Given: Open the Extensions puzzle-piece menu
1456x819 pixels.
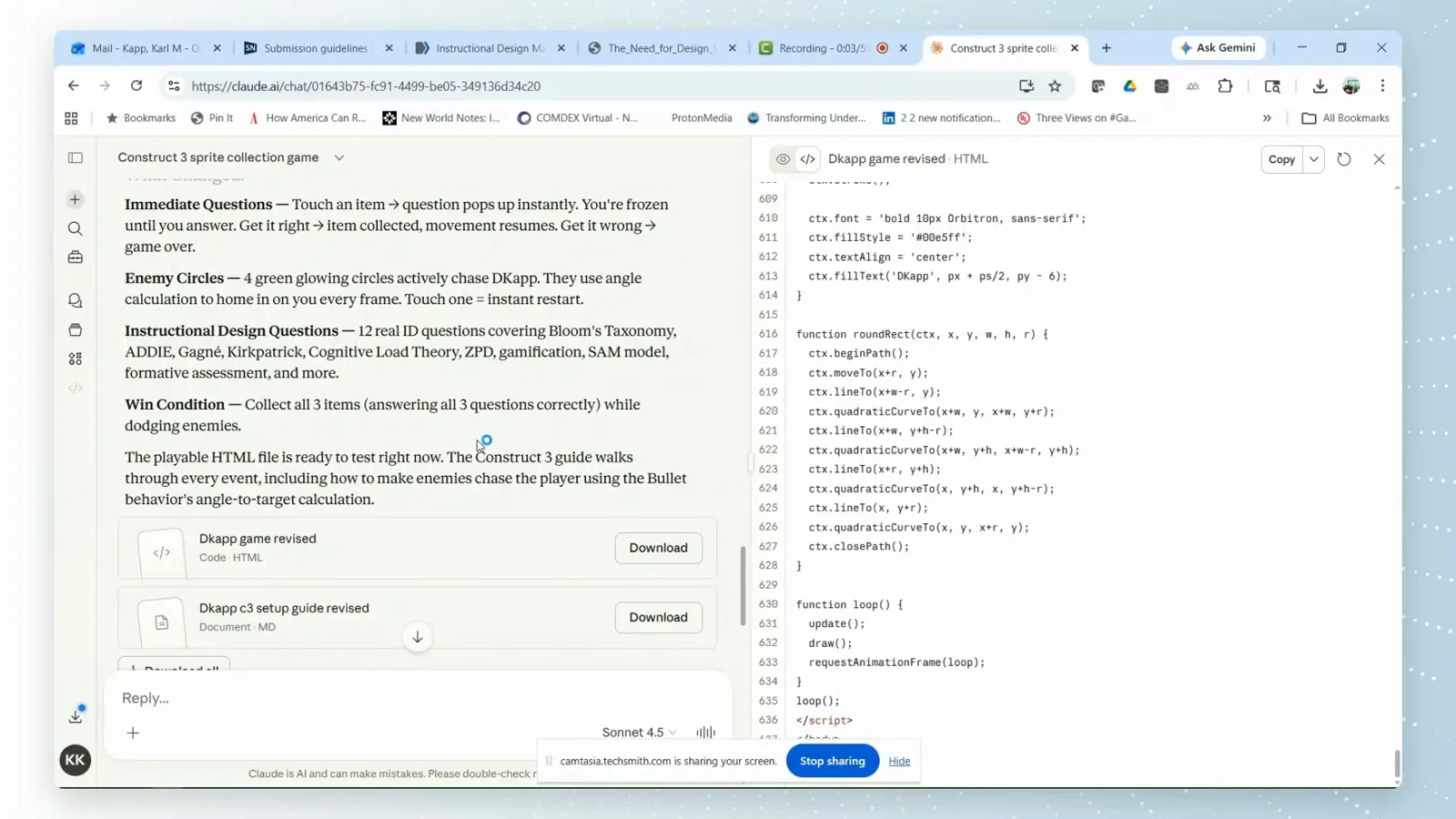Looking at the screenshot, I should coord(1225,86).
